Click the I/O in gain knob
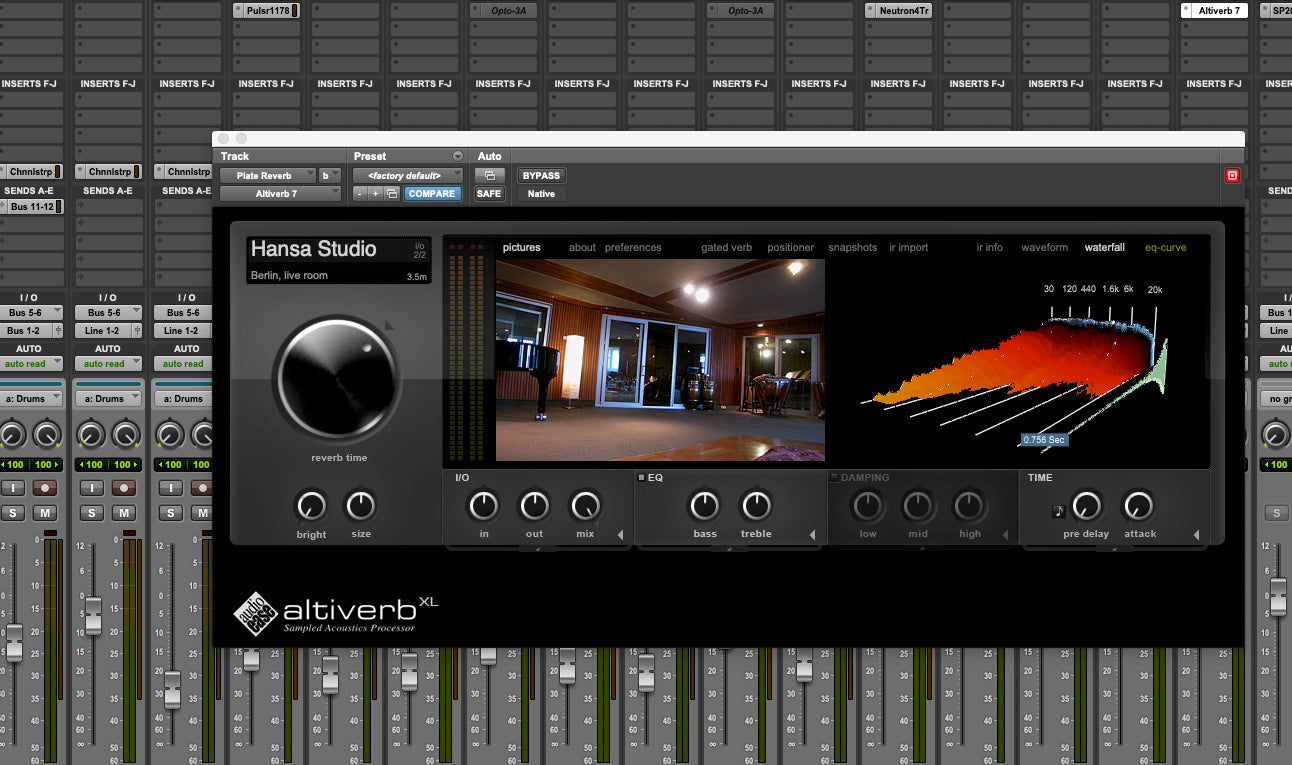Screen dimensions: 1292x765 [x=484, y=506]
